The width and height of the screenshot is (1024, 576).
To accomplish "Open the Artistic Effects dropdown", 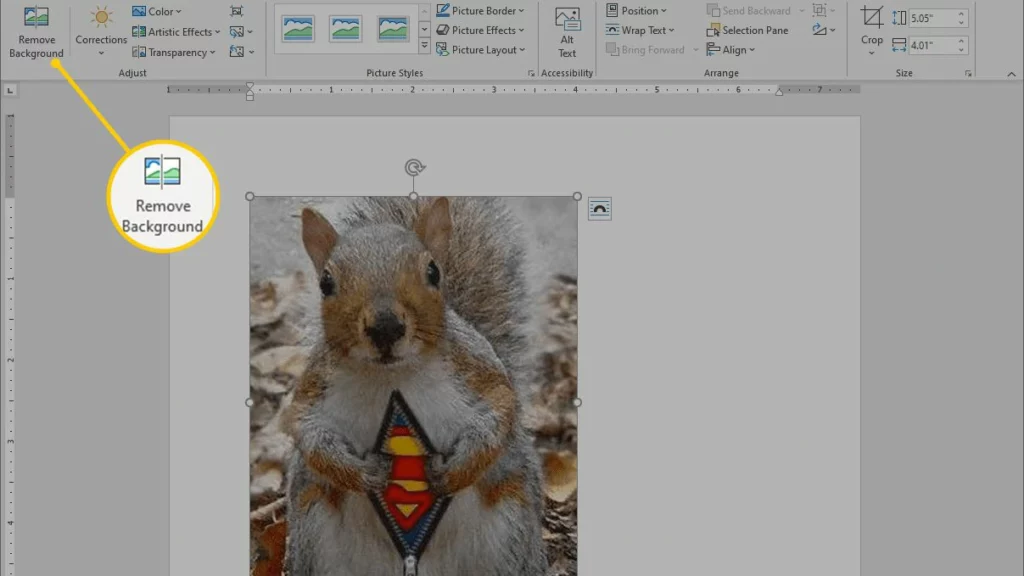I will [x=178, y=32].
